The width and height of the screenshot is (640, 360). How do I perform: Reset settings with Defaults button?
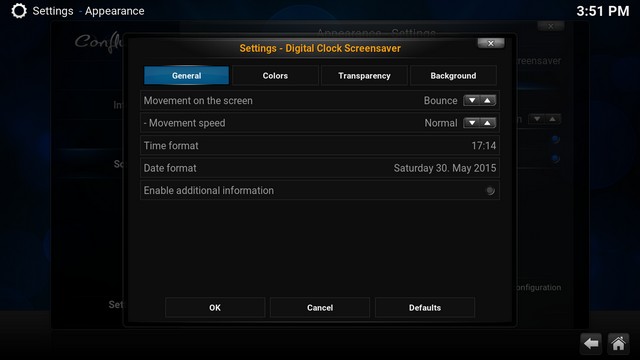tap(425, 308)
